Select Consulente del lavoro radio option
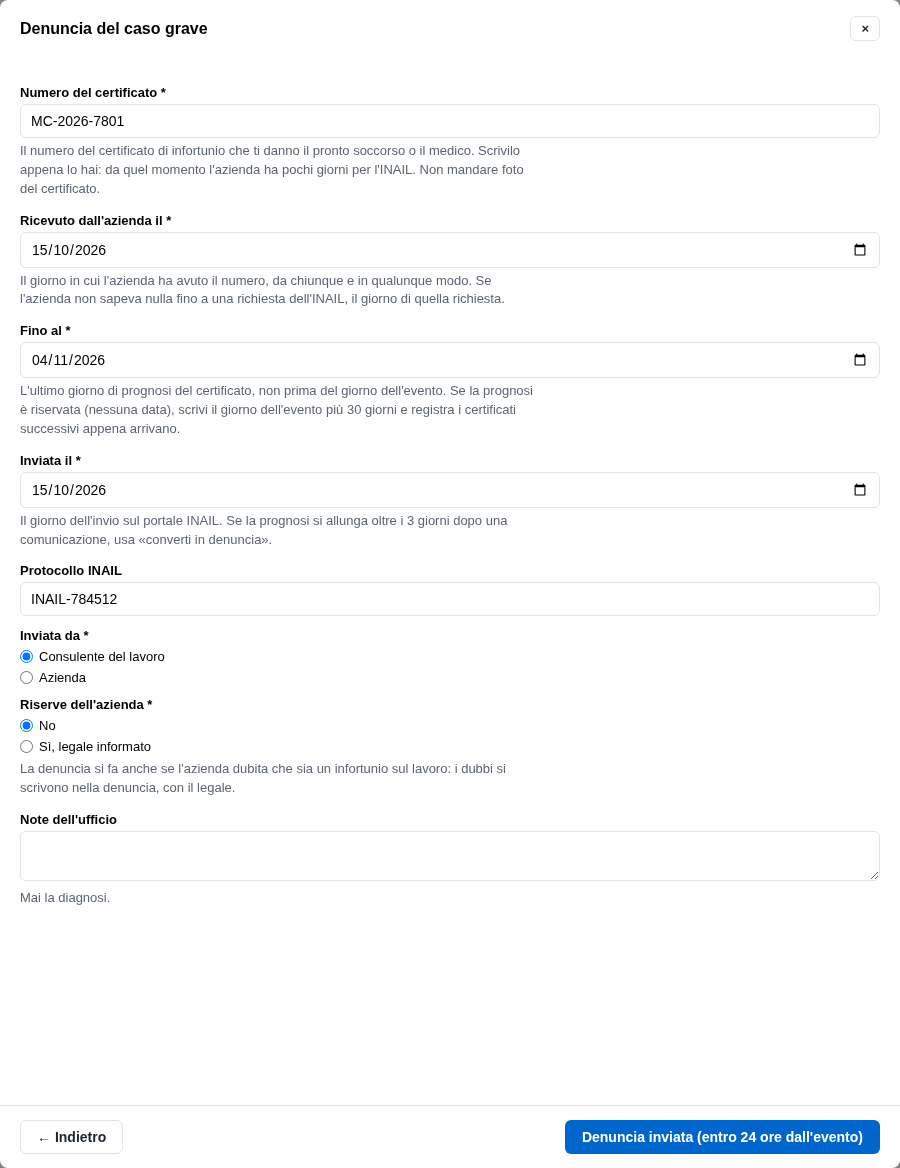This screenshot has width=900, height=1168. point(27,657)
